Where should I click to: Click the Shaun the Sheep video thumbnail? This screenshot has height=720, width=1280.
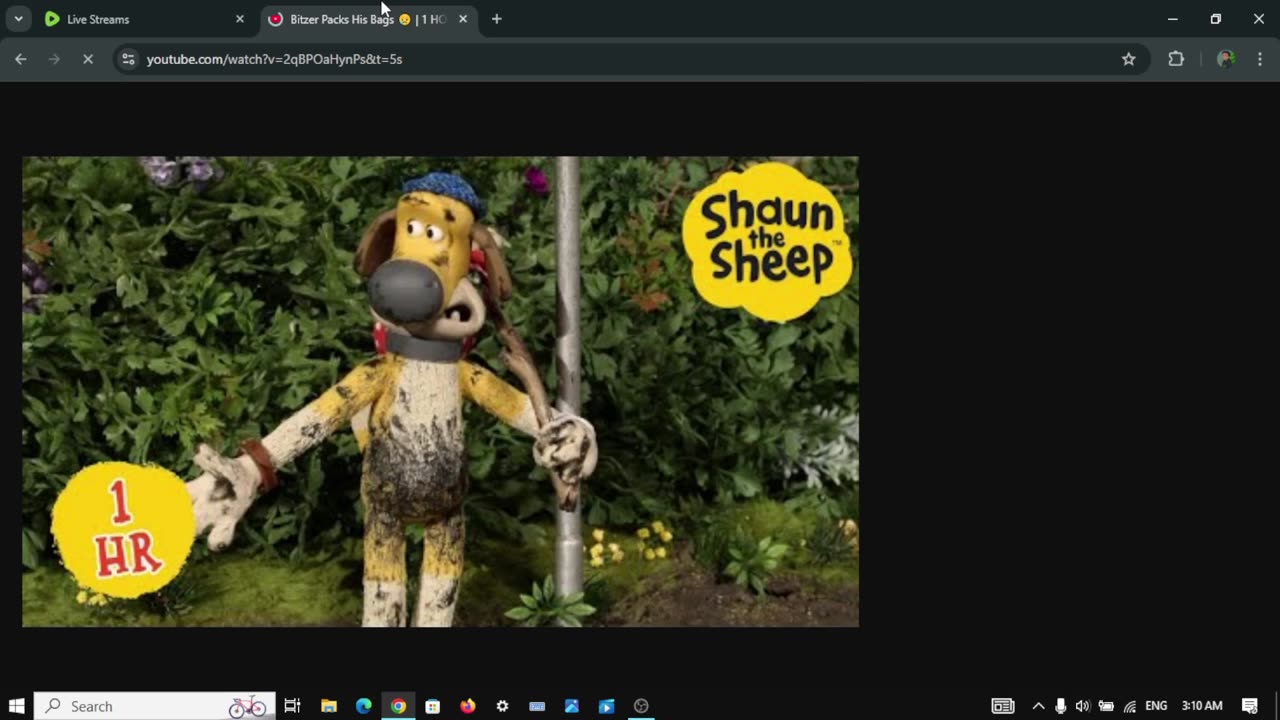coord(440,392)
